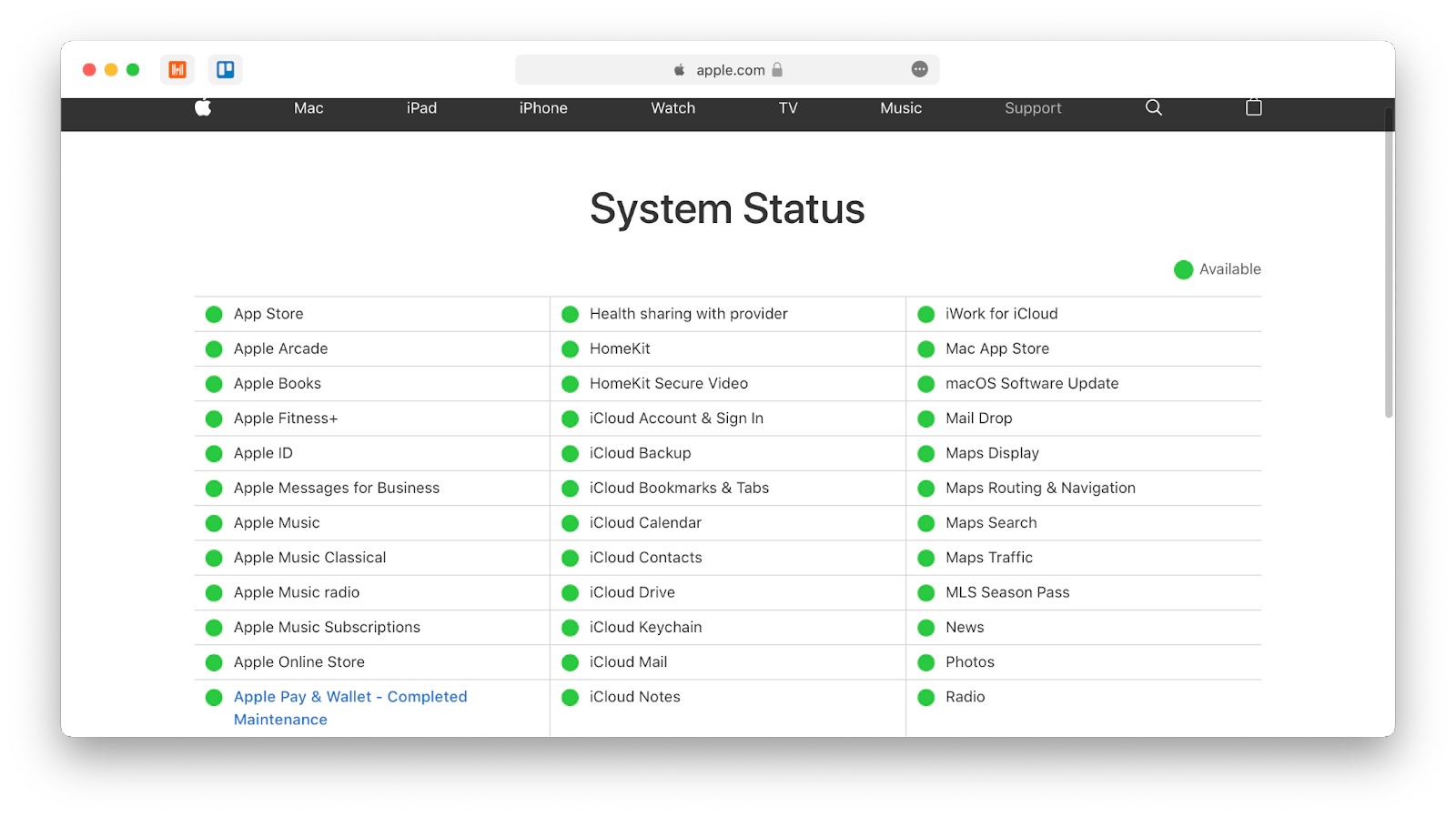Select macOS Software Update text
1456x817 pixels.
(1032, 384)
